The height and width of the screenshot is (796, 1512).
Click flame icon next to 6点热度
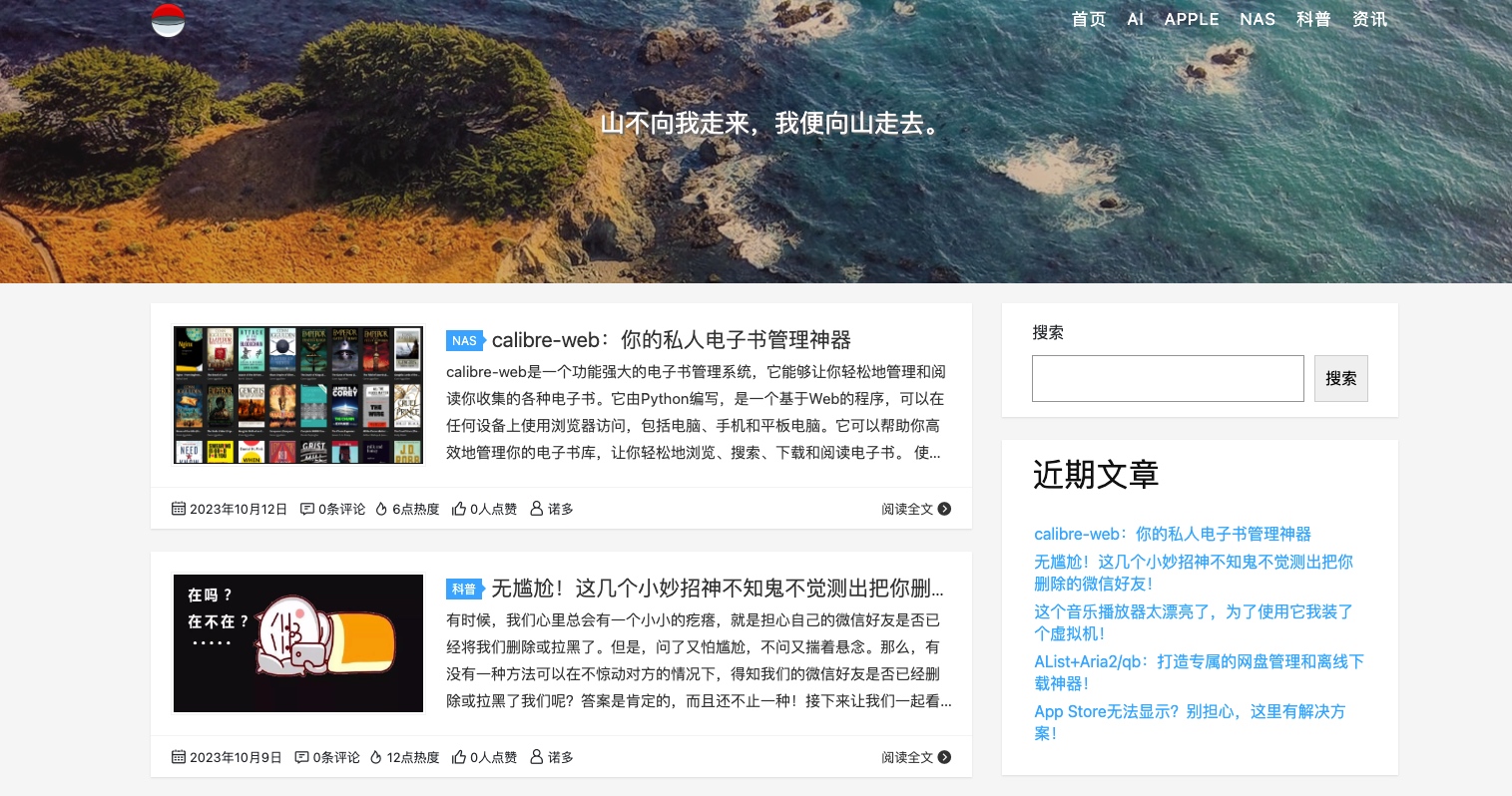pyautogui.click(x=381, y=509)
